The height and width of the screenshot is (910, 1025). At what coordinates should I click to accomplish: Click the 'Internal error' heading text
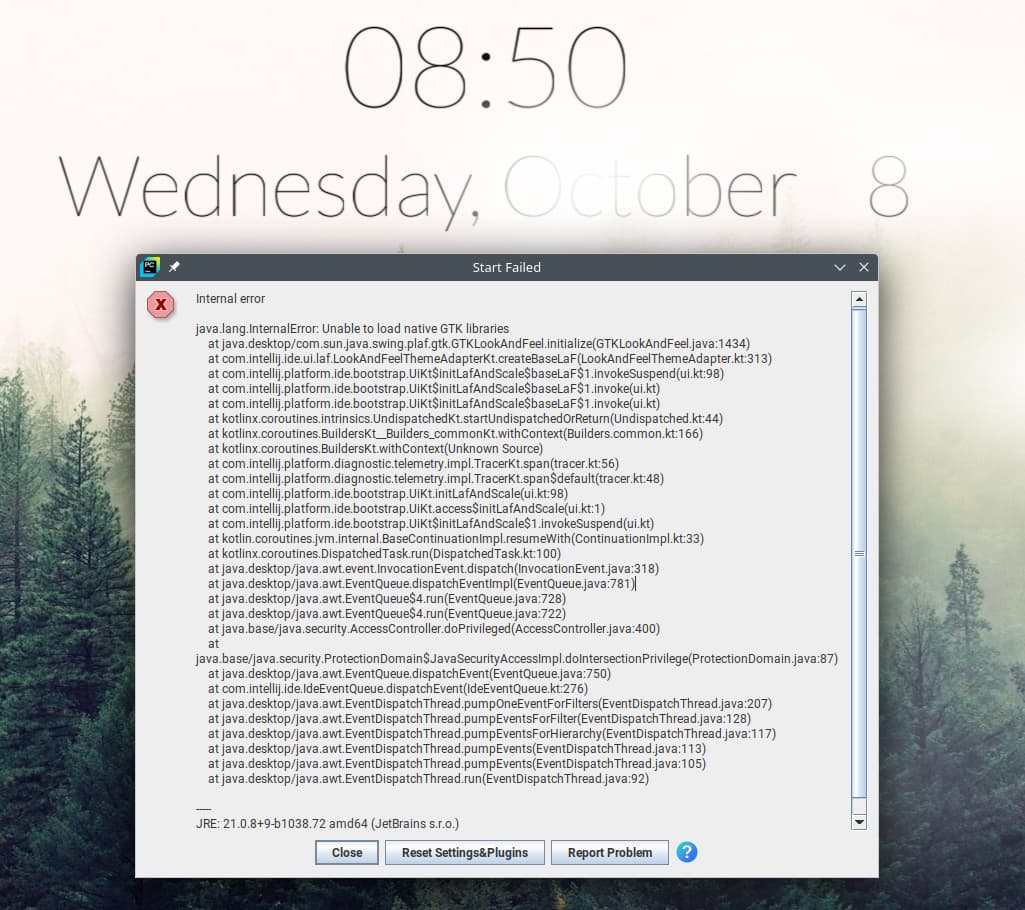230,298
